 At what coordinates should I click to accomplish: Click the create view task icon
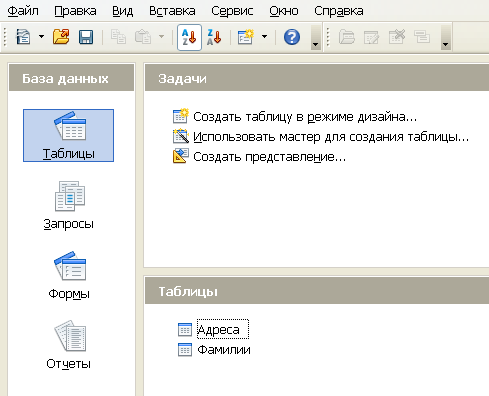[x=181, y=156]
